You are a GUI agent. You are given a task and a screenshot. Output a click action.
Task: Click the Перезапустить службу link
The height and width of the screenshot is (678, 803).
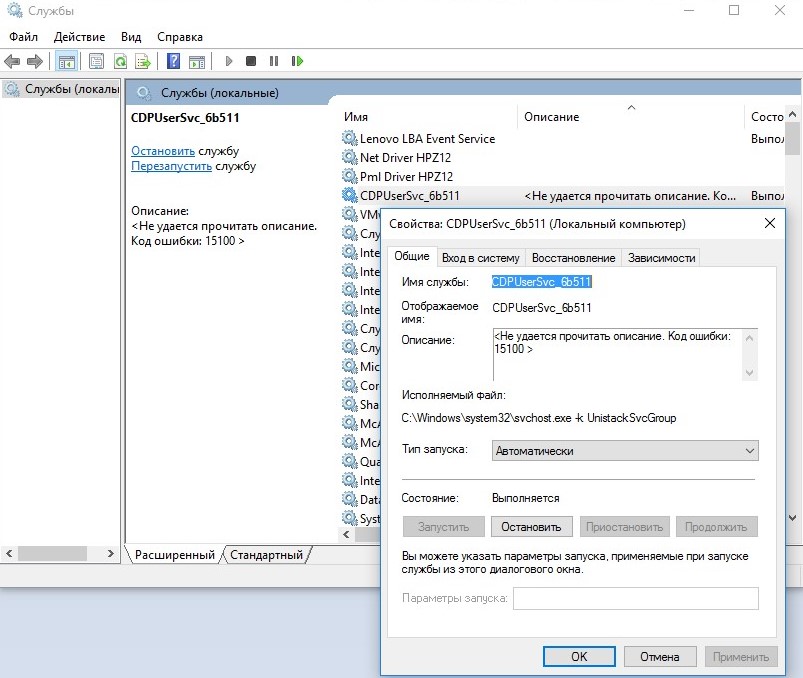[172, 166]
